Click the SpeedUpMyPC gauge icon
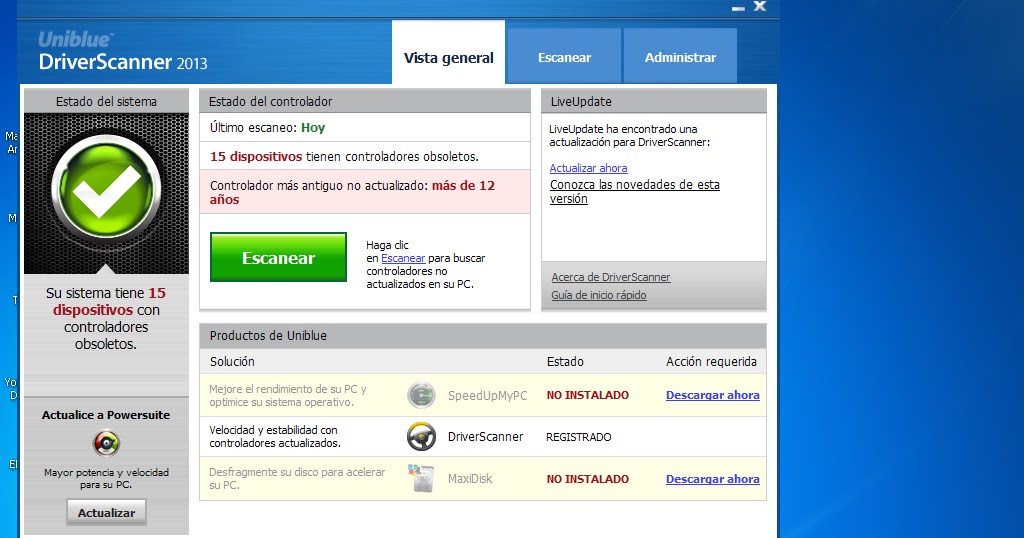The height and width of the screenshot is (538, 1024). [421, 395]
